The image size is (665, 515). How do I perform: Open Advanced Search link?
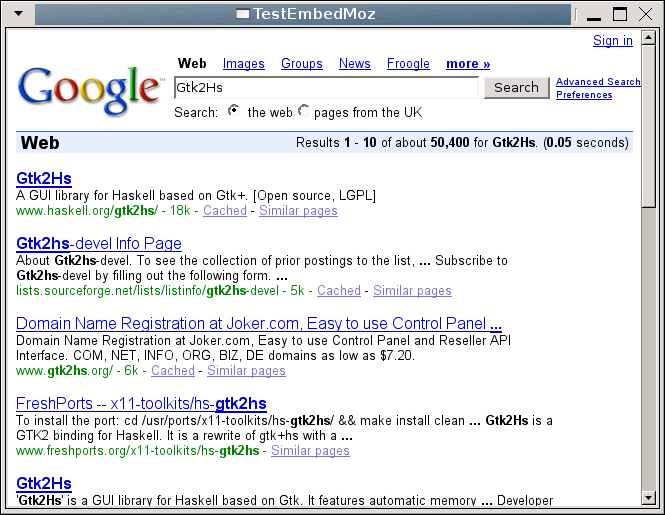pyautogui.click(x=598, y=81)
